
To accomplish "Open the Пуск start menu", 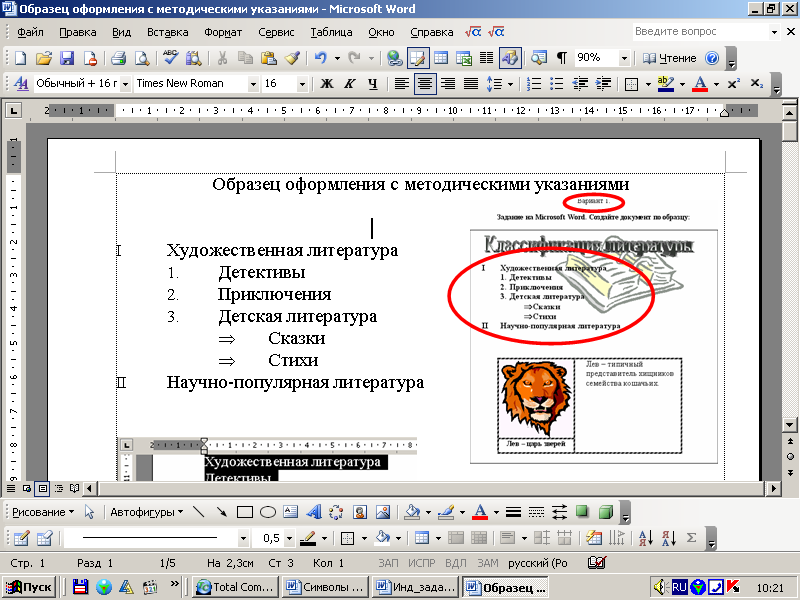I will 30,587.
